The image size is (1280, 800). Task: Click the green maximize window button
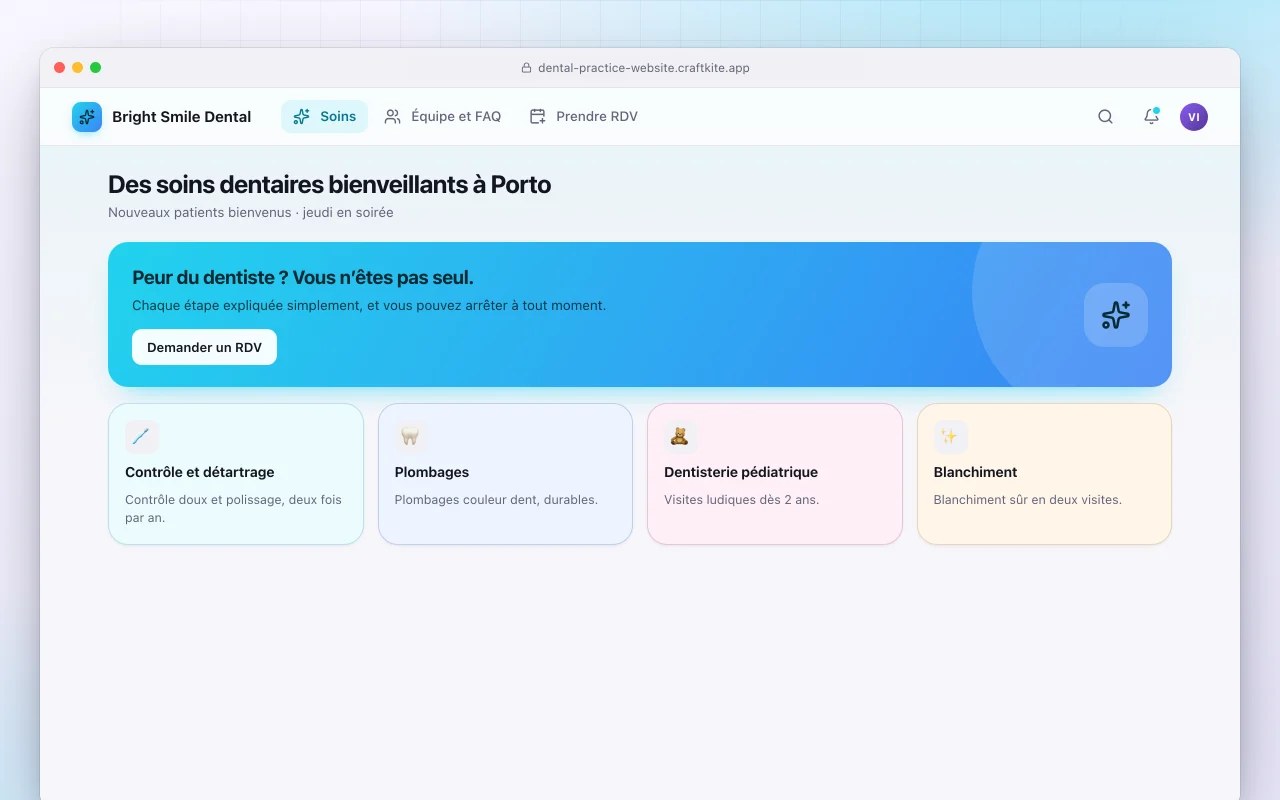coord(95,68)
